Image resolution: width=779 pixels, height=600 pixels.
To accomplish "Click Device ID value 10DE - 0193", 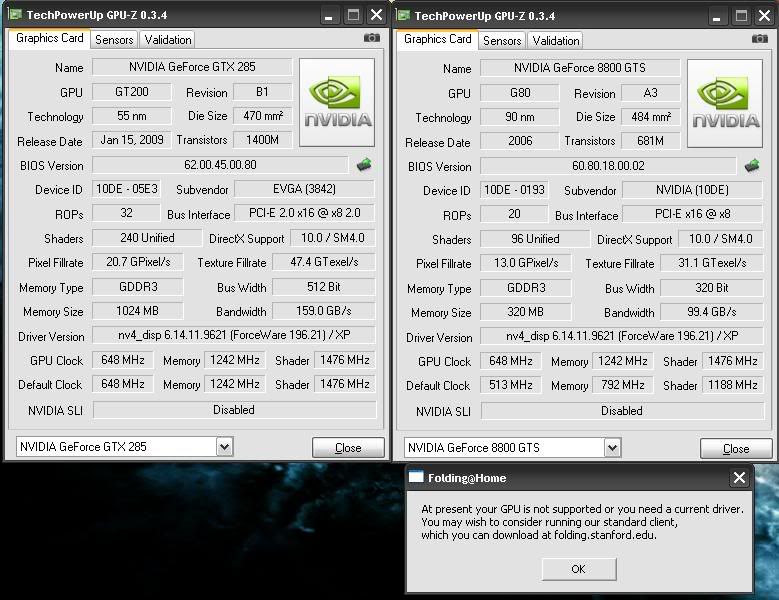I will [515, 190].
